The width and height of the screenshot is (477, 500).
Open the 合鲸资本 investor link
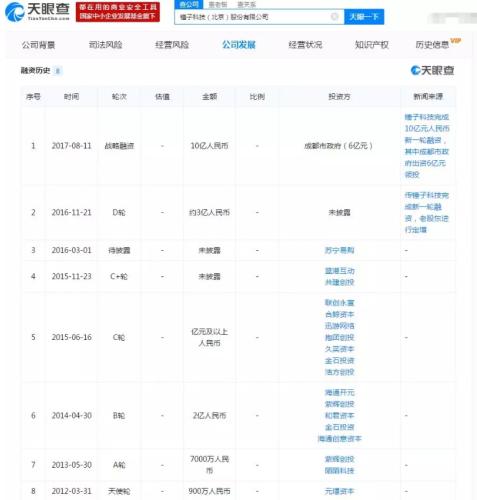click(339, 314)
